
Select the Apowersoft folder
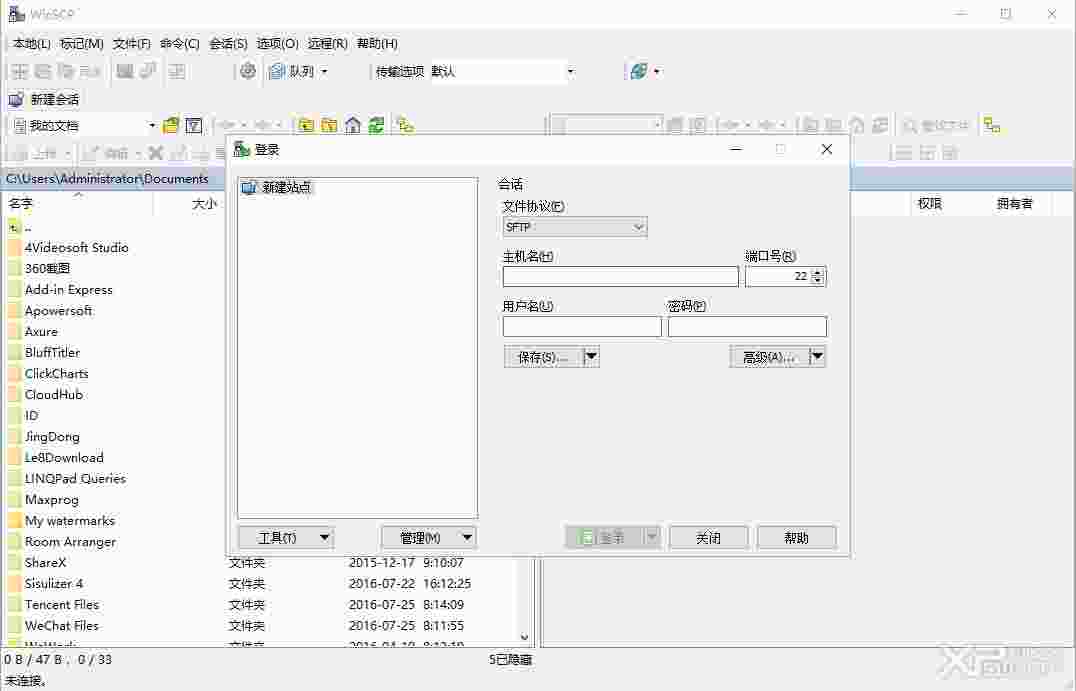(58, 311)
